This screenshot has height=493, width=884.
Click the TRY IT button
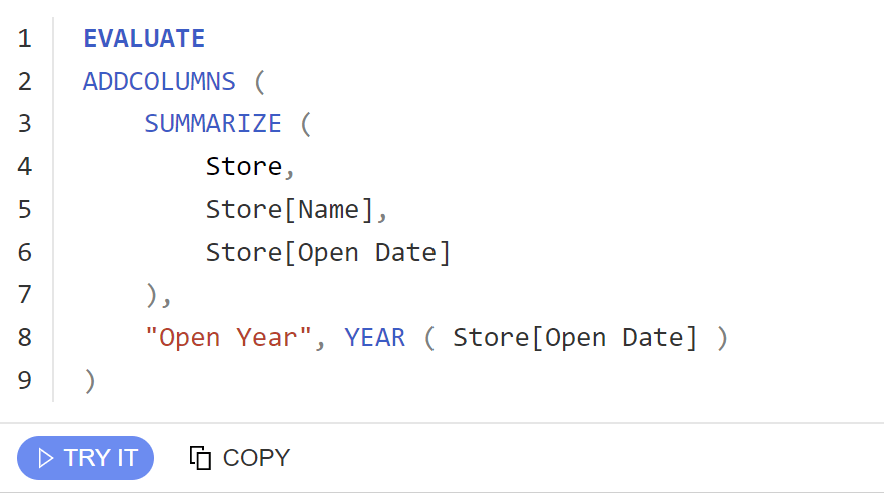coord(85,457)
